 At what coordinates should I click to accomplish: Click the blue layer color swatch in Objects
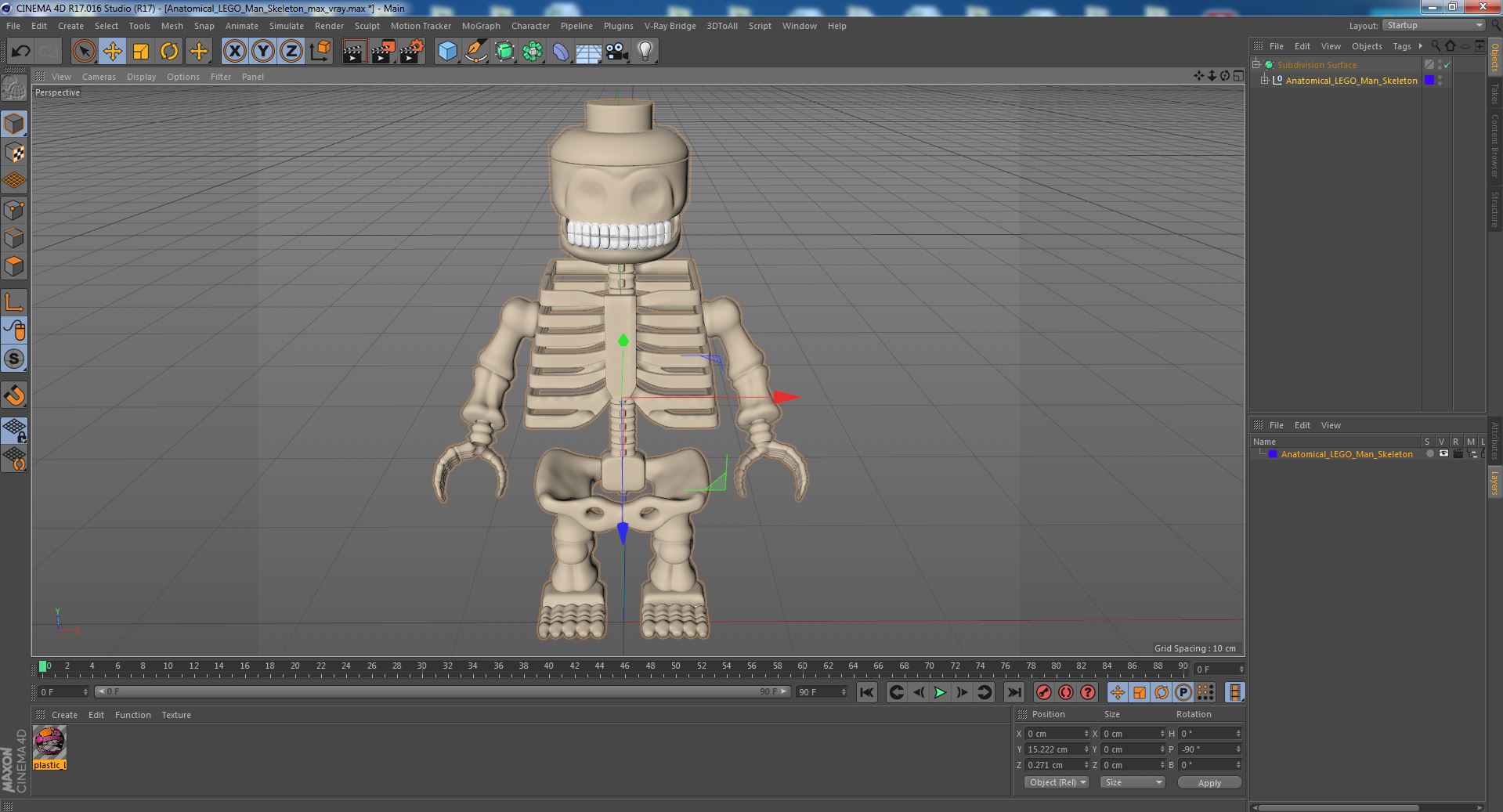(x=1429, y=81)
